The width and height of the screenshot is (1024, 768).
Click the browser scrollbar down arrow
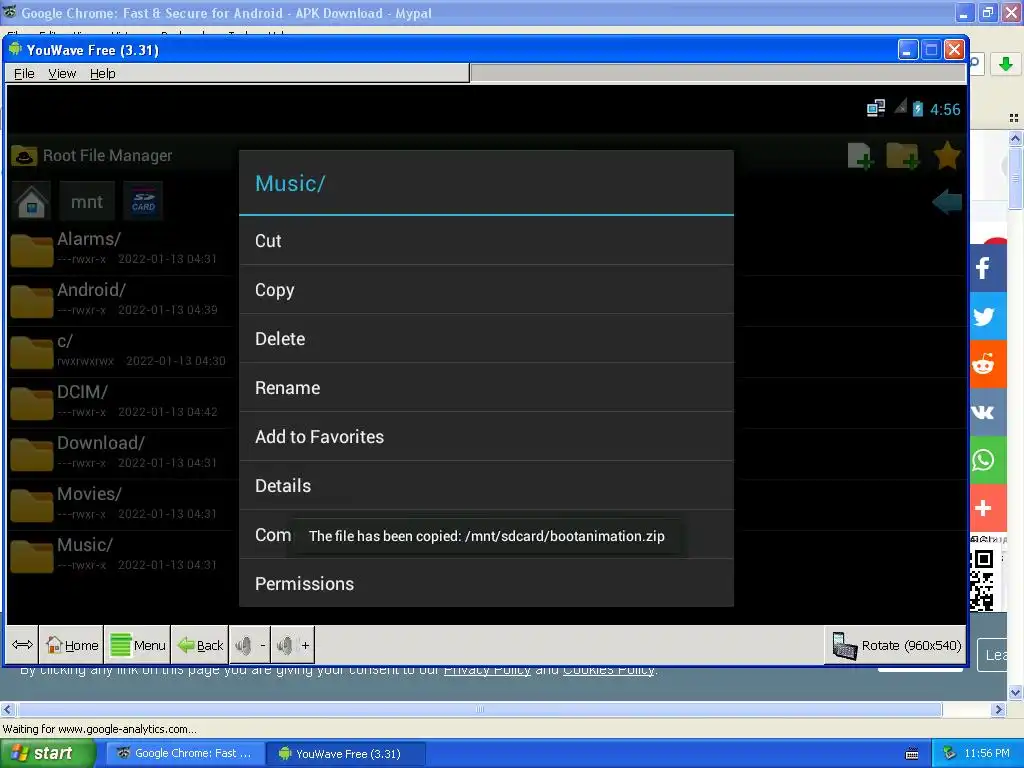click(x=1015, y=692)
